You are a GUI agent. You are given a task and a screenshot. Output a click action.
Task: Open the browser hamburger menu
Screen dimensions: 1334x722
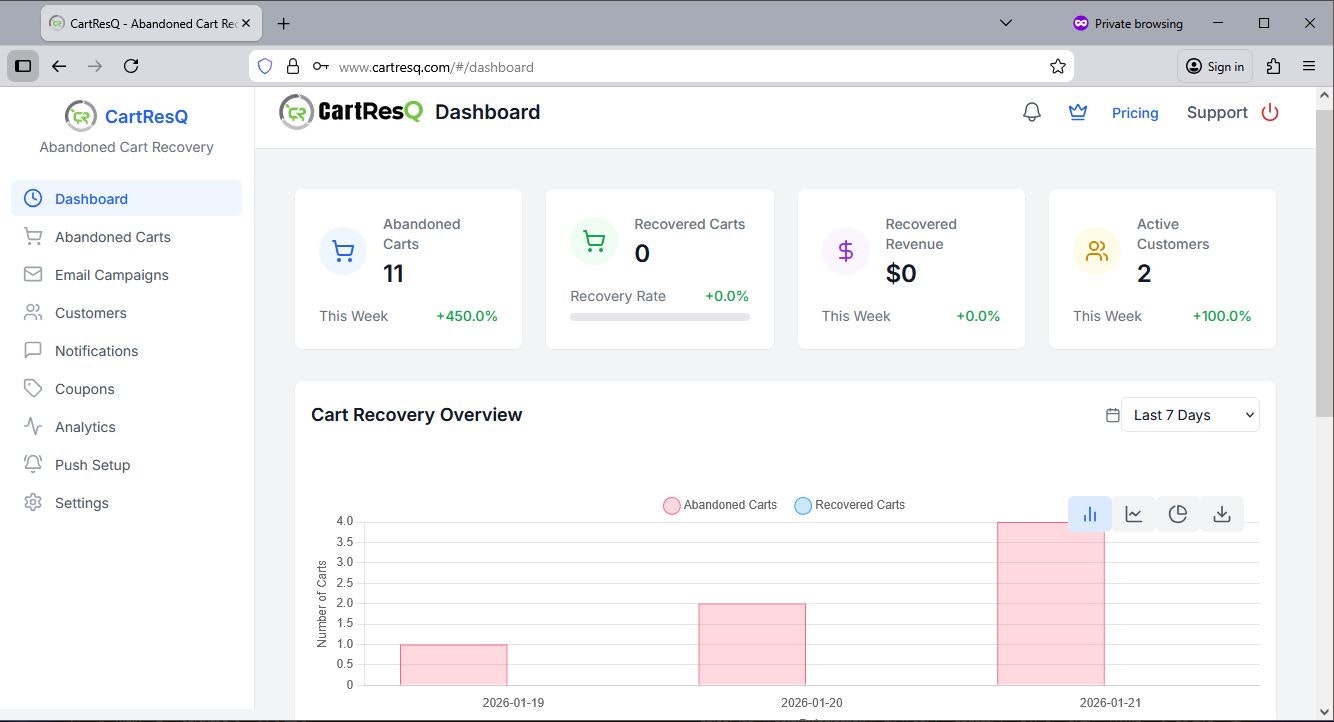1309,66
